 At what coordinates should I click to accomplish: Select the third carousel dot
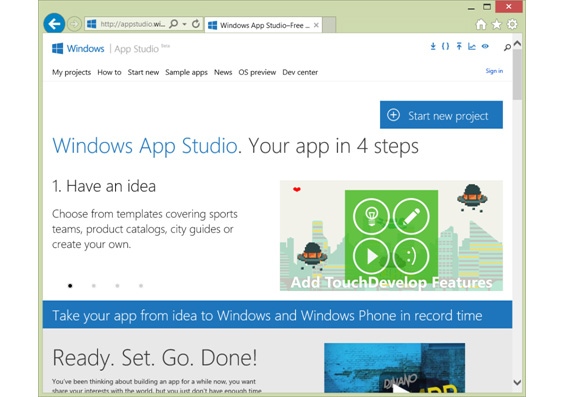(x=117, y=286)
